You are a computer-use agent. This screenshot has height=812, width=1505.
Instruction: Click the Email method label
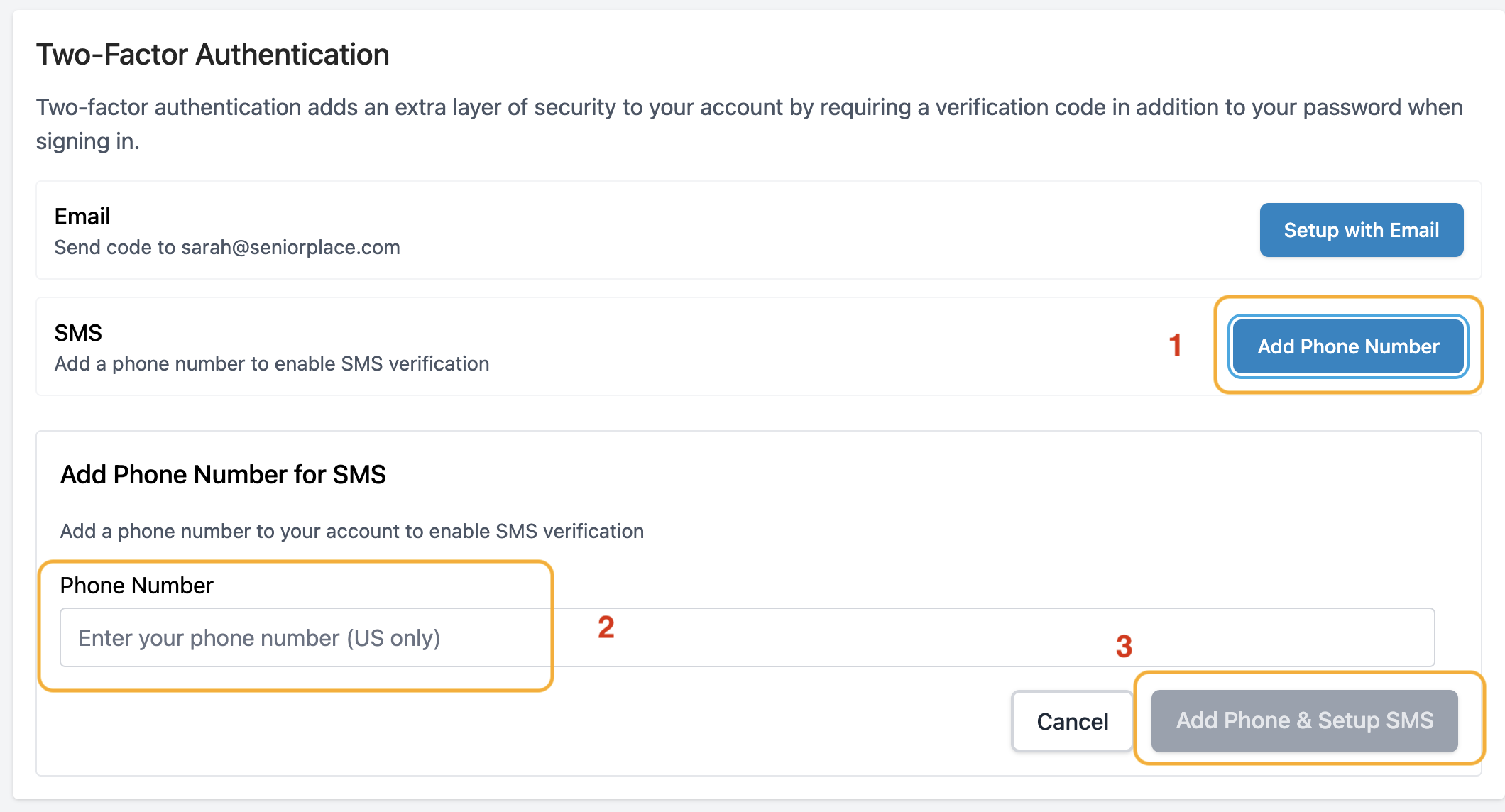point(82,216)
